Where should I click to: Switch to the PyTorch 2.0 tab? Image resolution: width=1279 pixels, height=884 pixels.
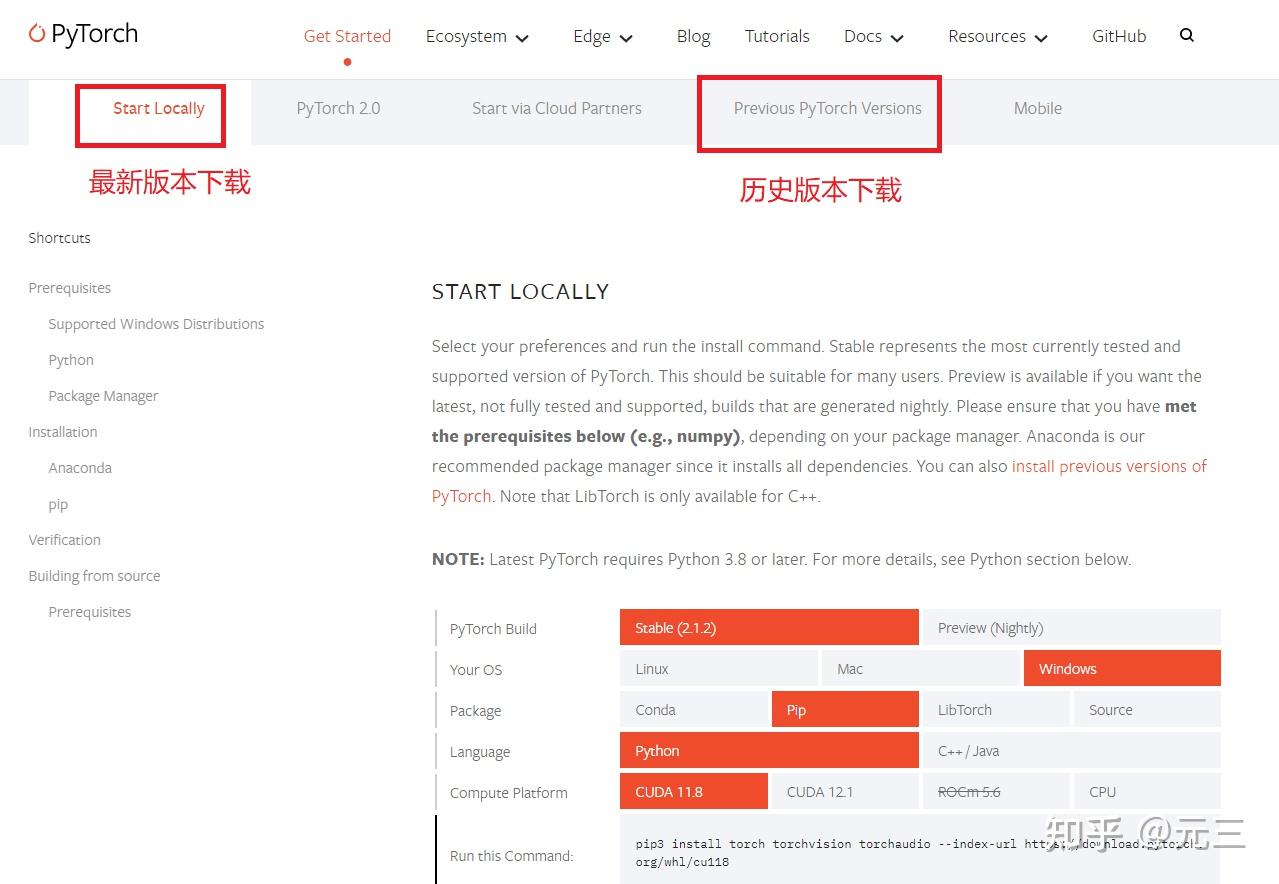tap(338, 108)
